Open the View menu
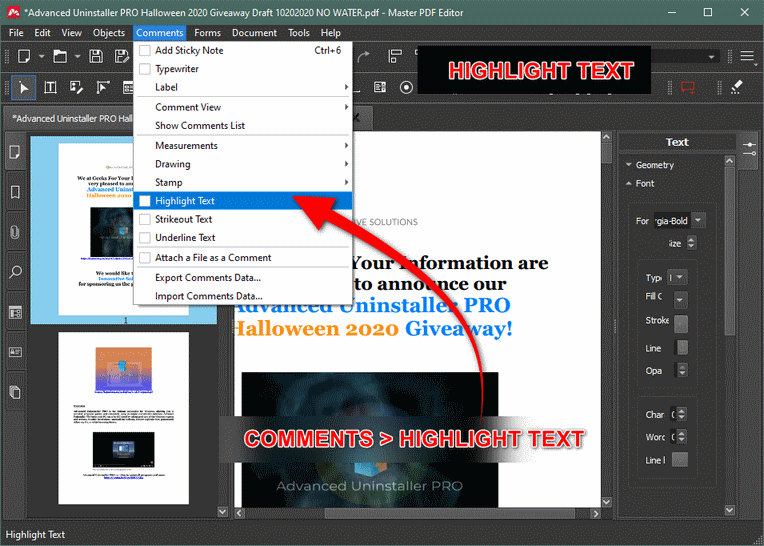The width and height of the screenshot is (764, 546). point(71,33)
